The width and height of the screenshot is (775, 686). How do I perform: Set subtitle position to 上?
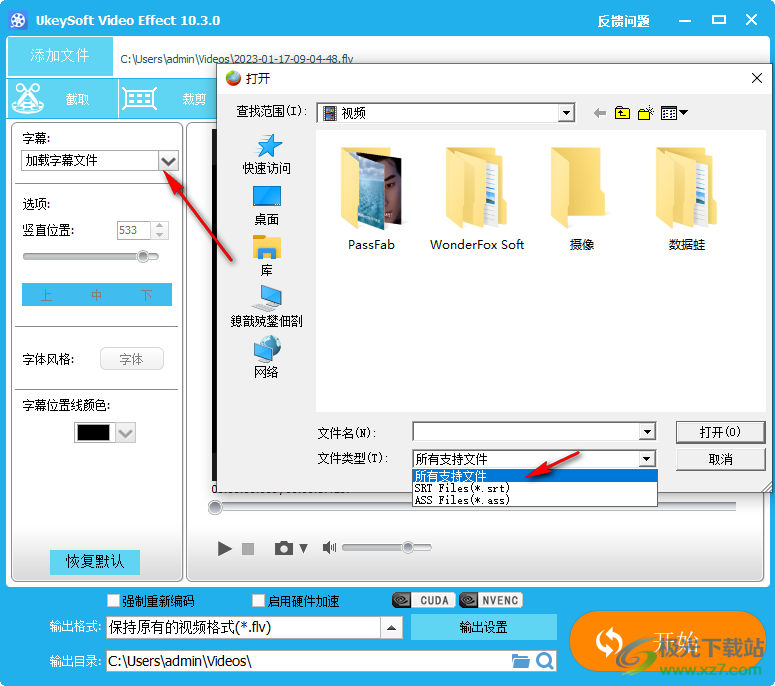[x=46, y=295]
